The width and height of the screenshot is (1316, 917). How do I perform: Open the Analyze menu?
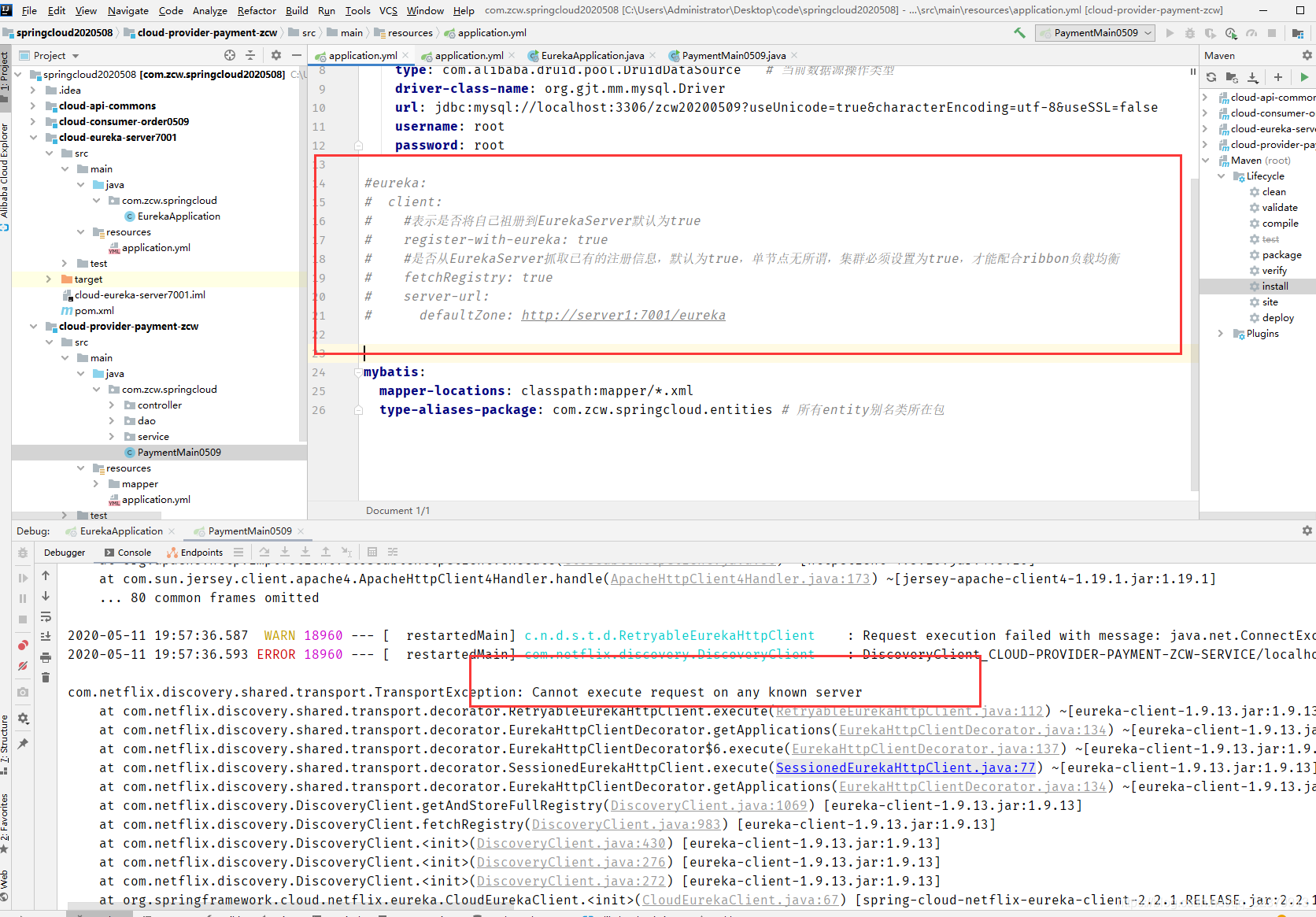[210, 10]
